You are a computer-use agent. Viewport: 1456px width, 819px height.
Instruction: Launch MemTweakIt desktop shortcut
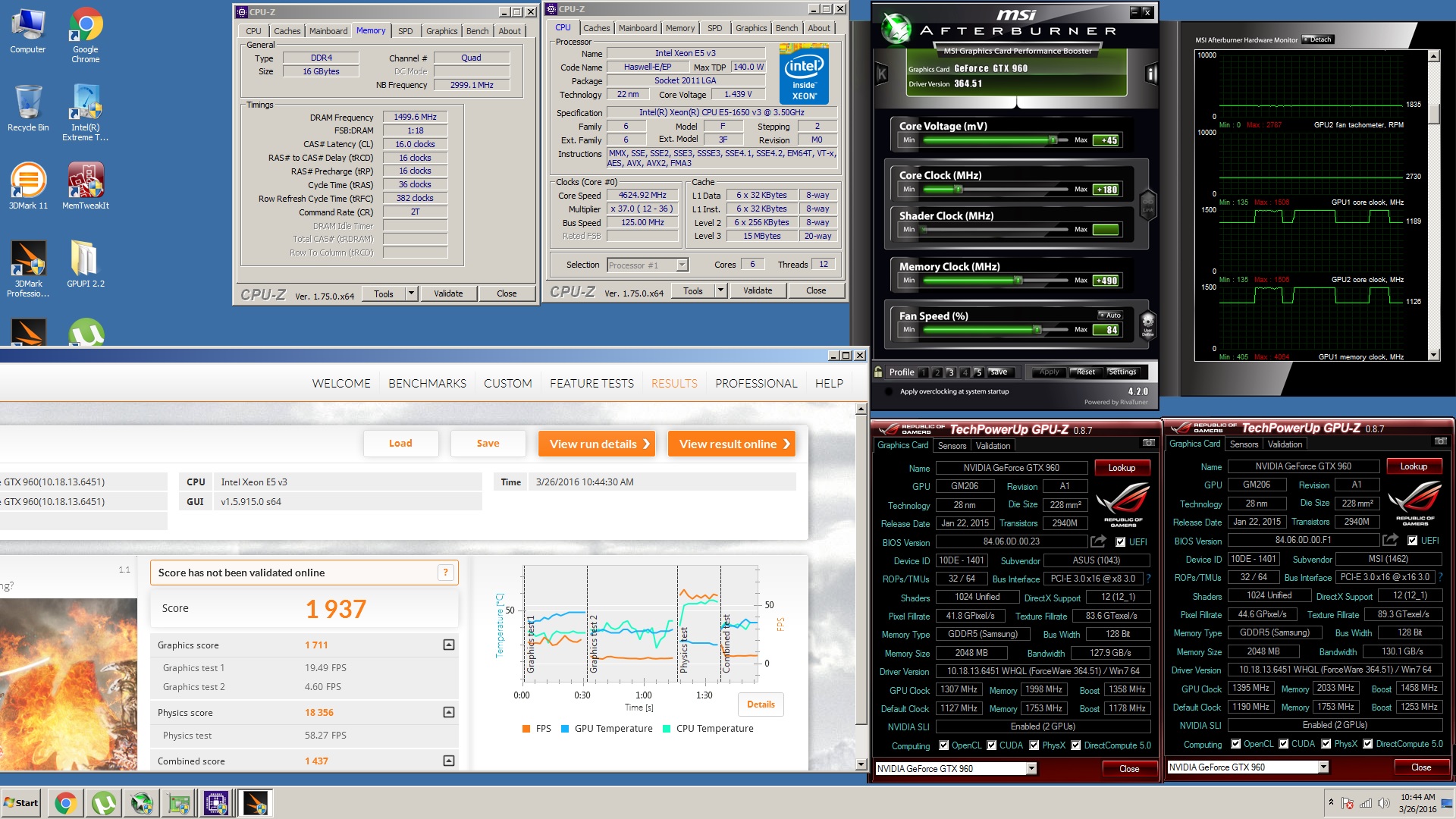click(86, 187)
